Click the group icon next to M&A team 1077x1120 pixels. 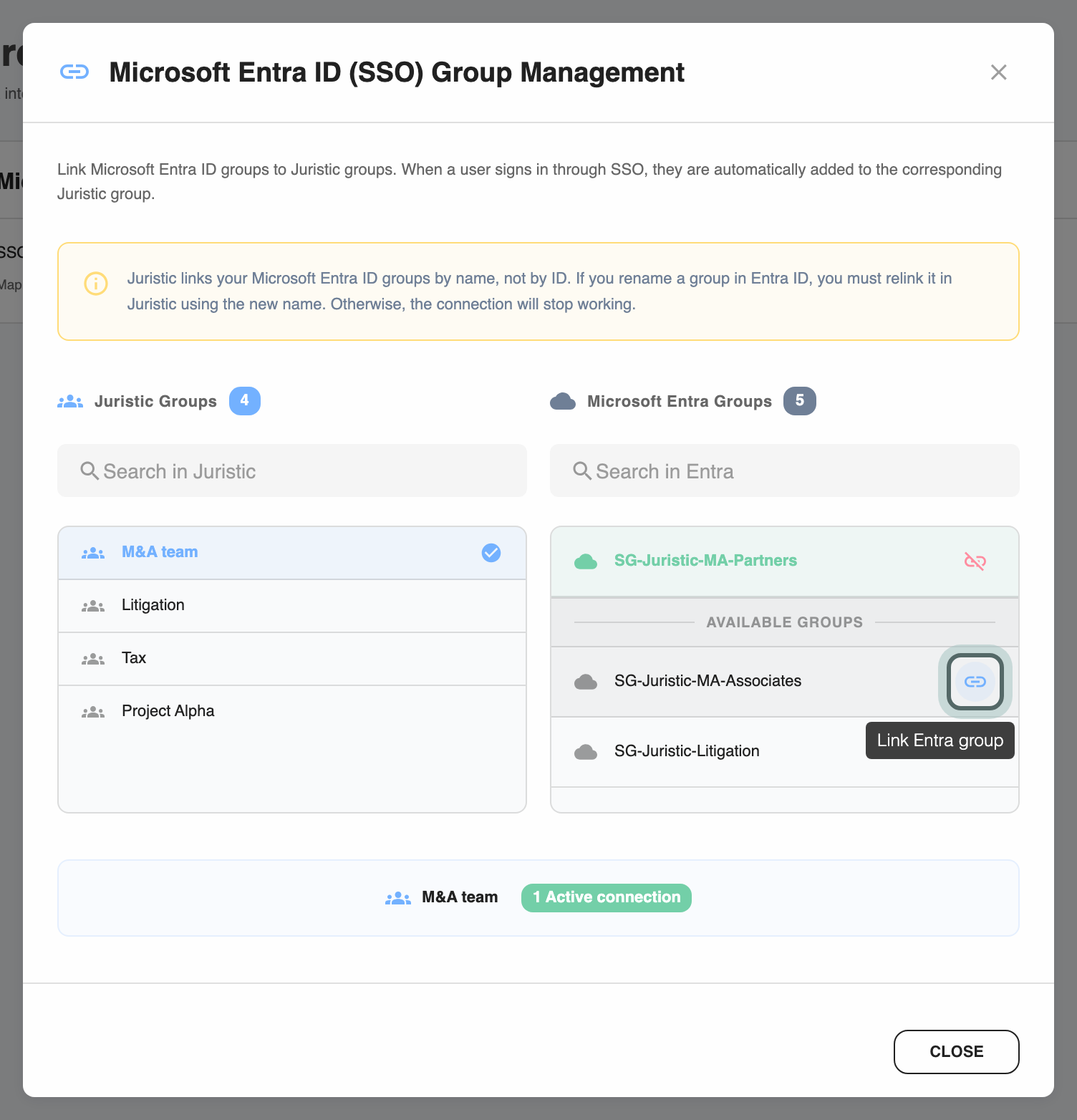point(93,553)
